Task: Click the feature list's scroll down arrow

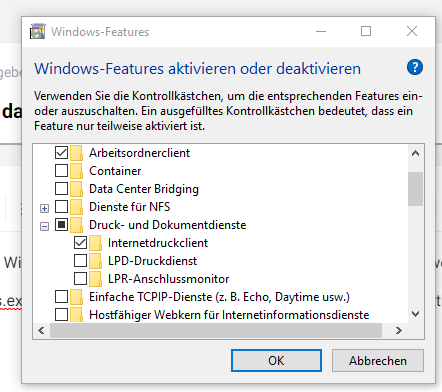Action: point(415,314)
